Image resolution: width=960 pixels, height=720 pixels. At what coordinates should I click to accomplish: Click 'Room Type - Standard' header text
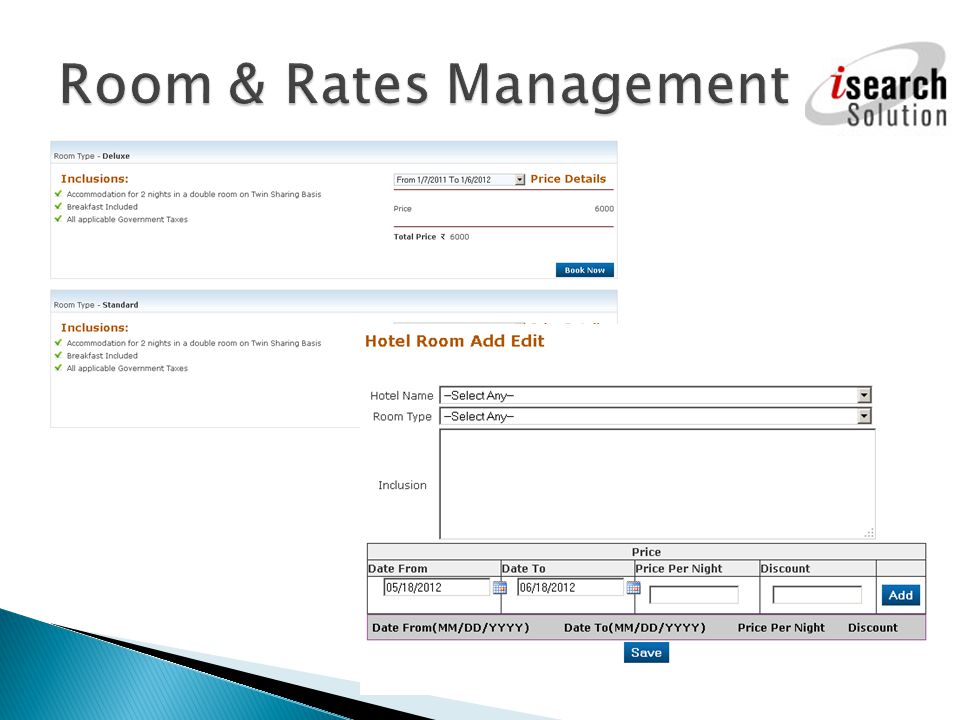tap(96, 305)
